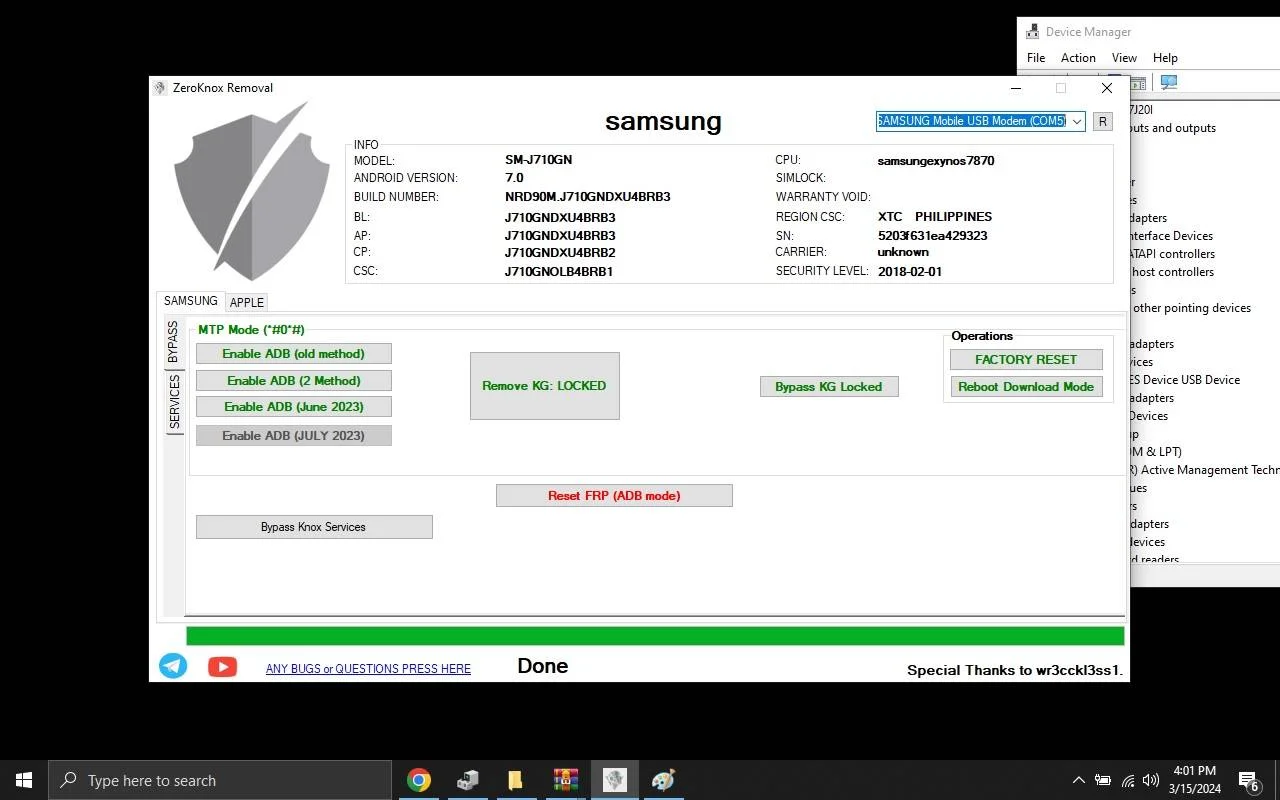Select the vertical SERVICES tab

[x=174, y=402]
